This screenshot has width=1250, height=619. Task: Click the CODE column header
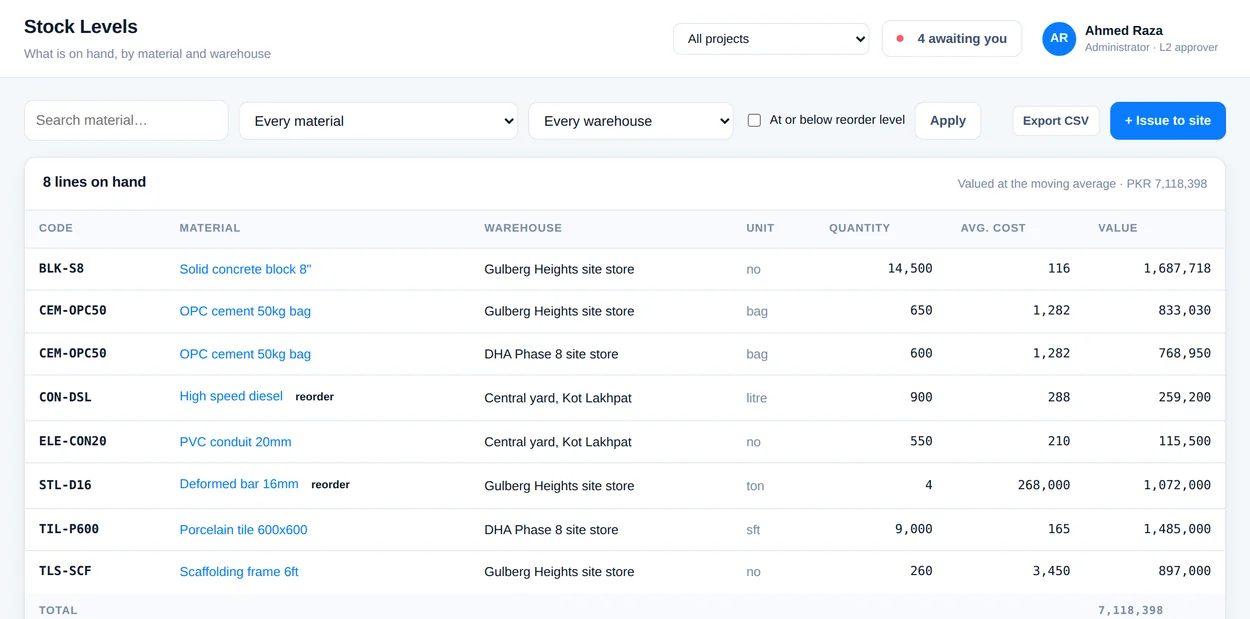[56, 228]
